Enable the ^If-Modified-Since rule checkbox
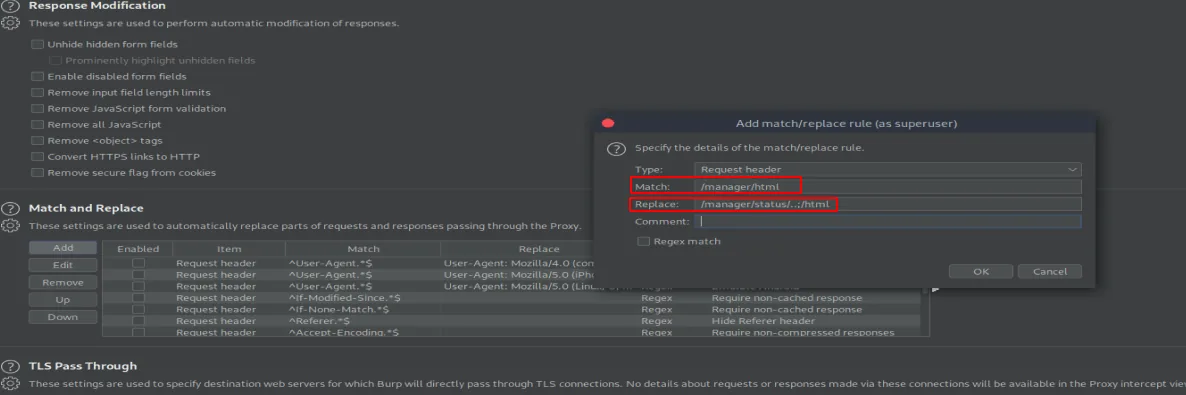The height and width of the screenshot is (395, 1186). 138,298
